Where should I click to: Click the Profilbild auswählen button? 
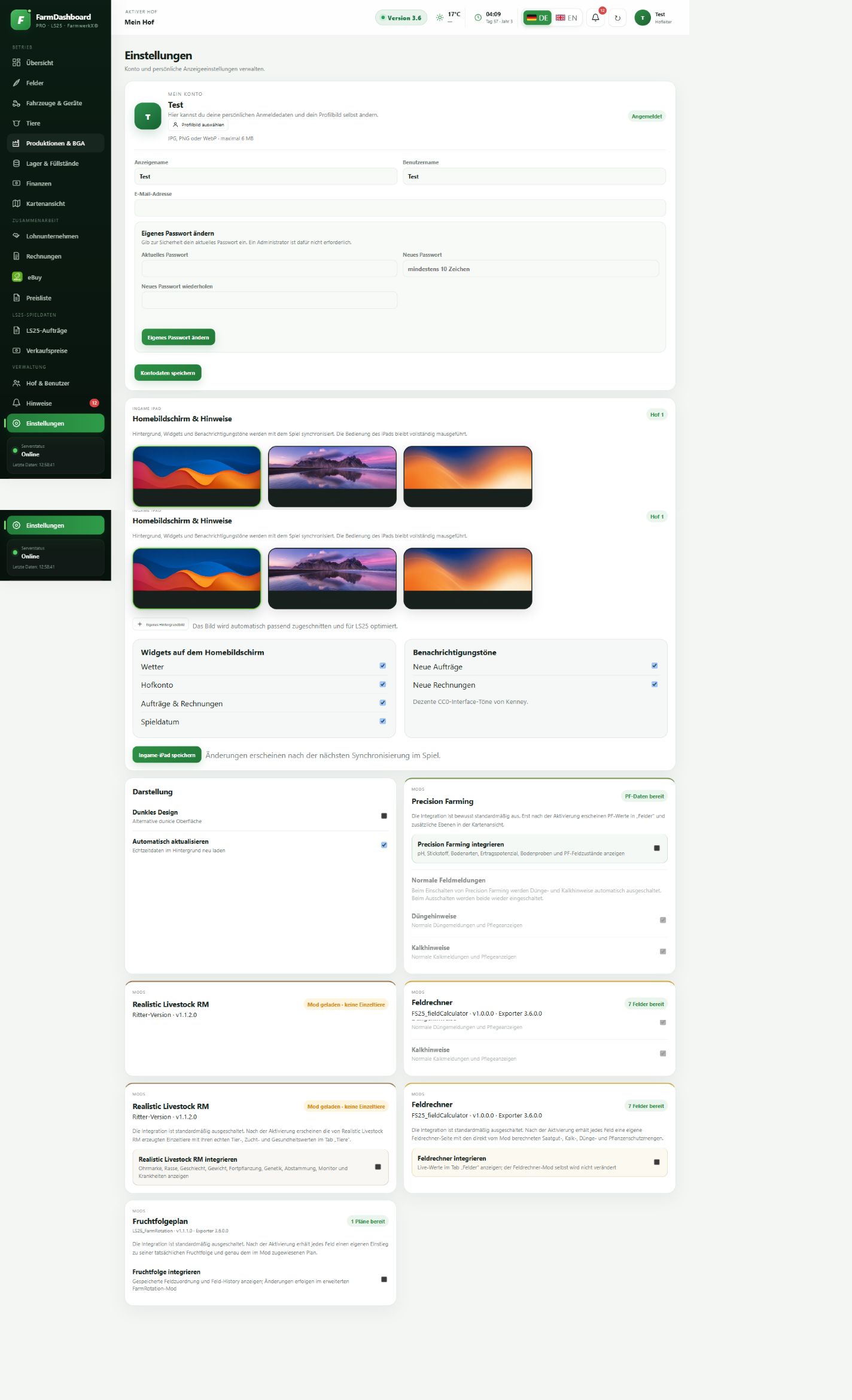click(198, 125)
